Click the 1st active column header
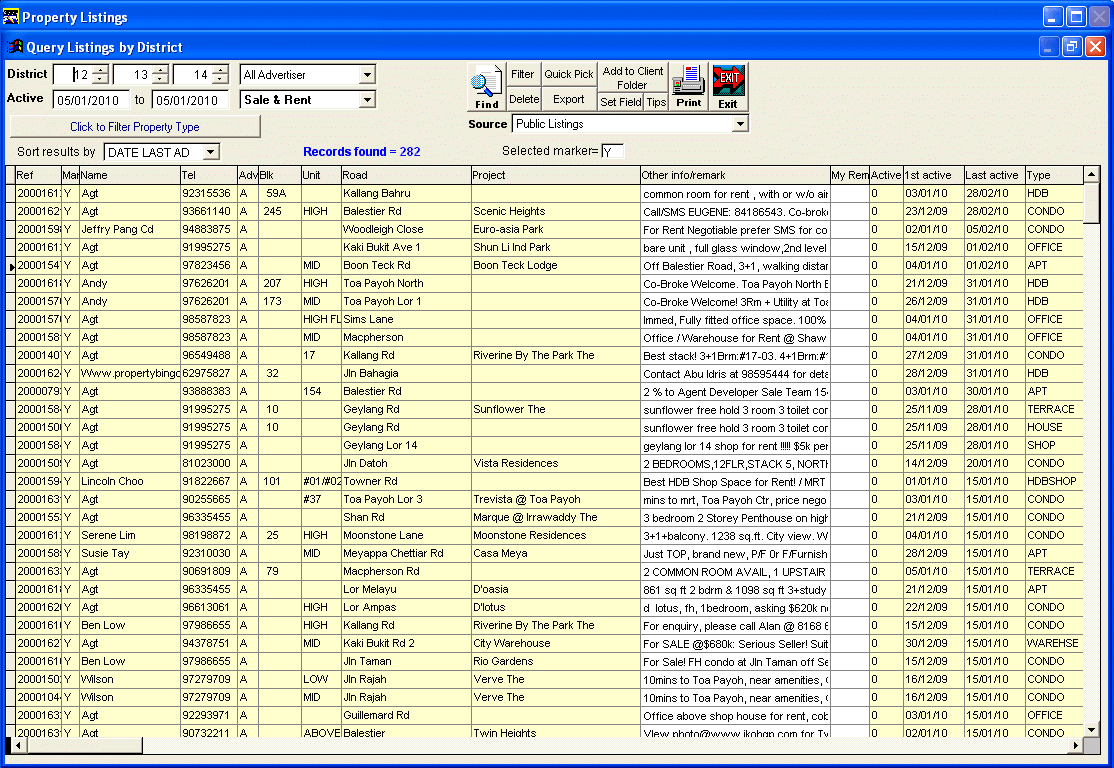Image resolution: width=1114 pixels, height=768 pixels. [933, 175]
